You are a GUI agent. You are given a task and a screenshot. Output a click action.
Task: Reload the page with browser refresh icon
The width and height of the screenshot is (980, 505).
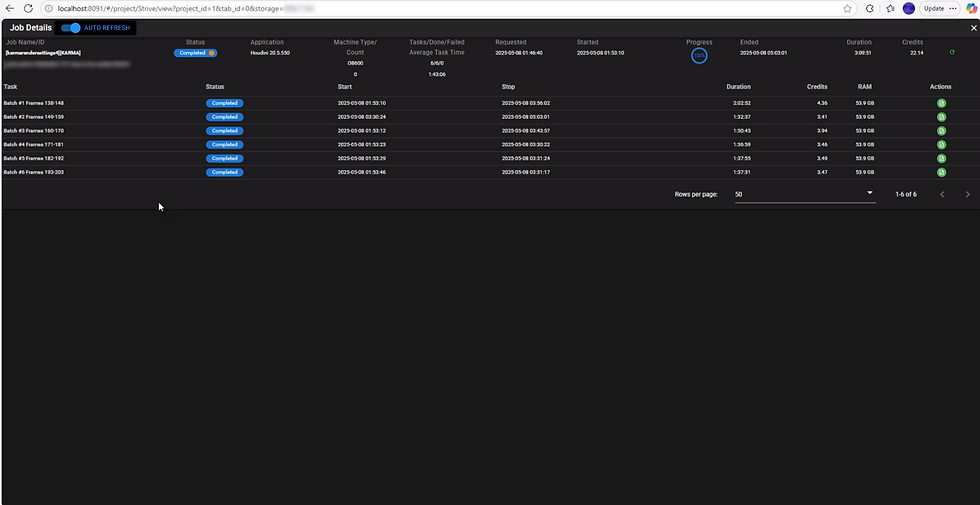[x=28, y=9]
